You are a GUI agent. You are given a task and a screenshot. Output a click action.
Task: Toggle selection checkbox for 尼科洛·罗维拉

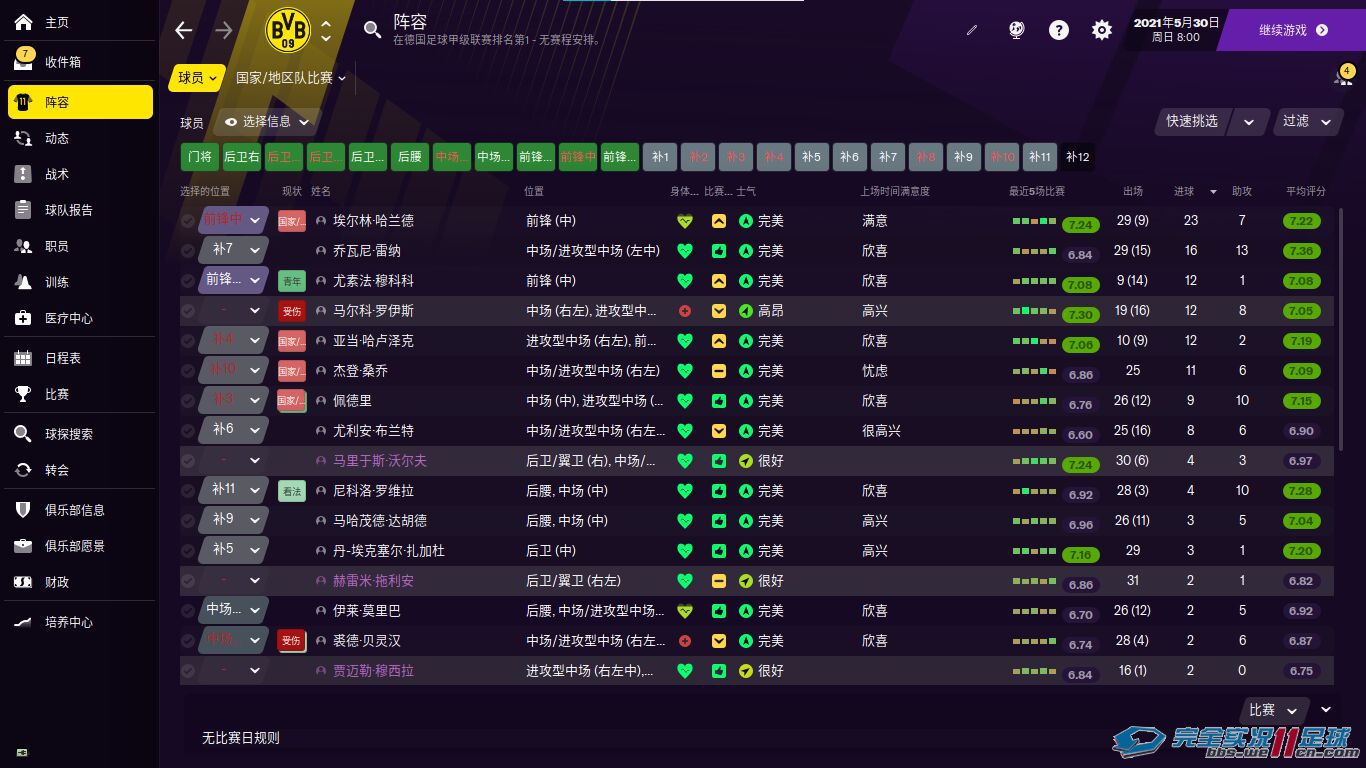pyautogui.click(x=187, y=490)
